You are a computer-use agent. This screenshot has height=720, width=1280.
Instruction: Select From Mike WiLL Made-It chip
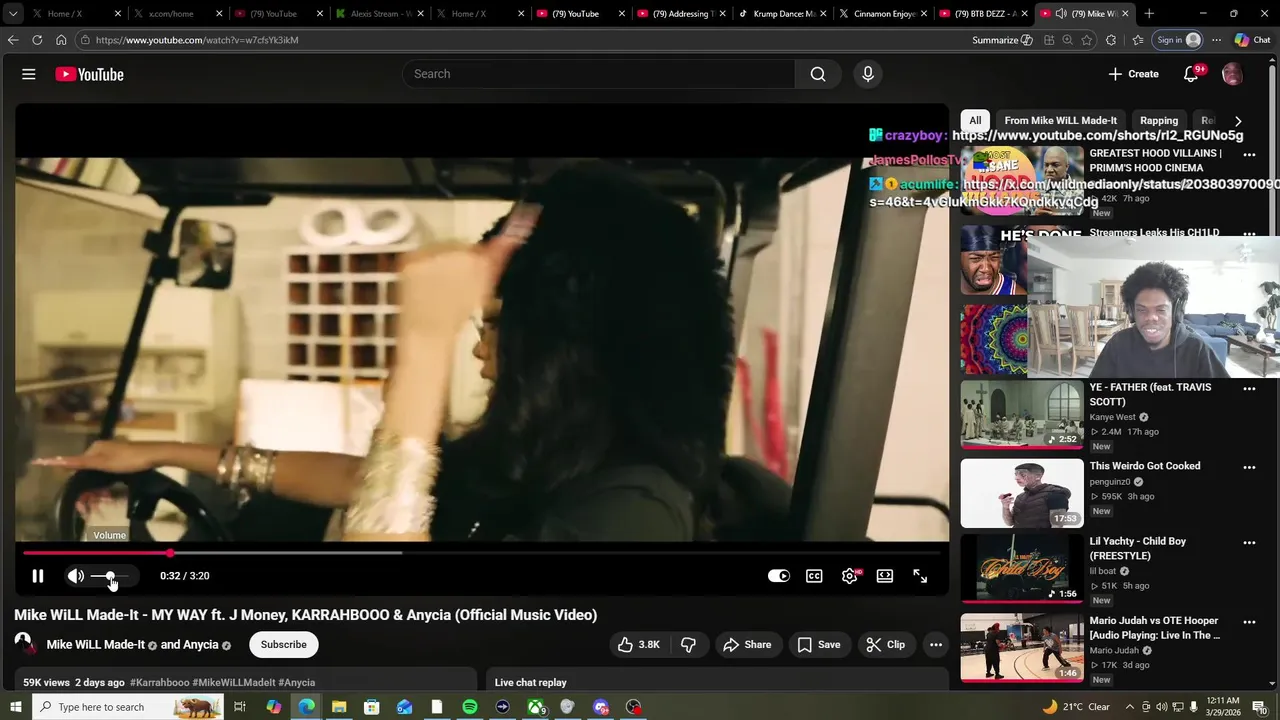[1061, 120]
